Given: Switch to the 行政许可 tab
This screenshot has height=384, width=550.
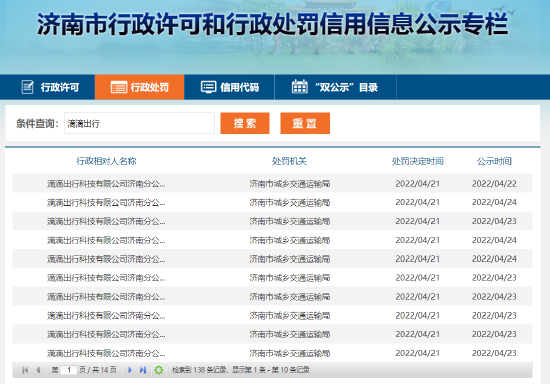Looking at the screenshot, I should click(47, 87).
